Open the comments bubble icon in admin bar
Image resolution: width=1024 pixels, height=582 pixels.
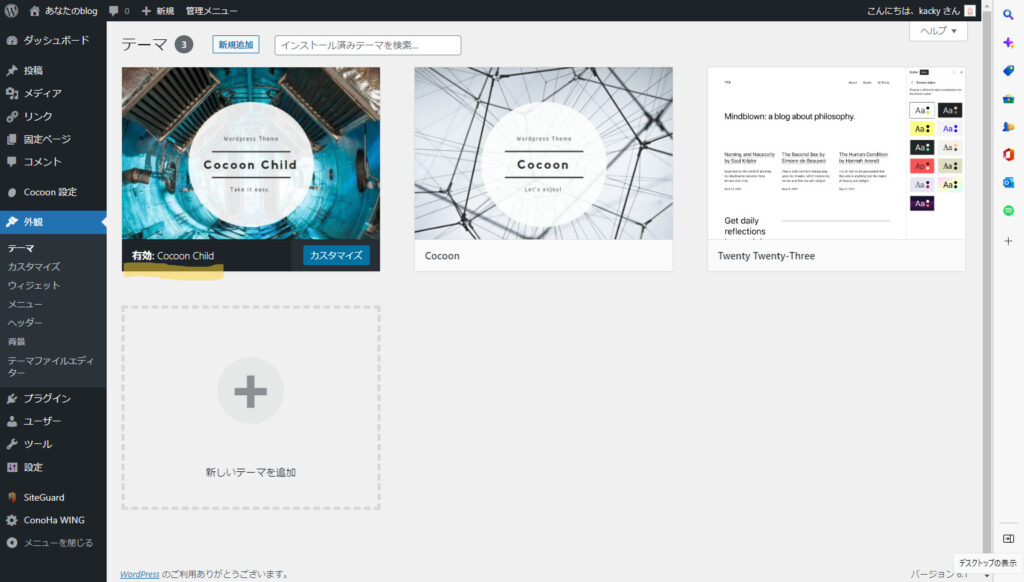114,10
